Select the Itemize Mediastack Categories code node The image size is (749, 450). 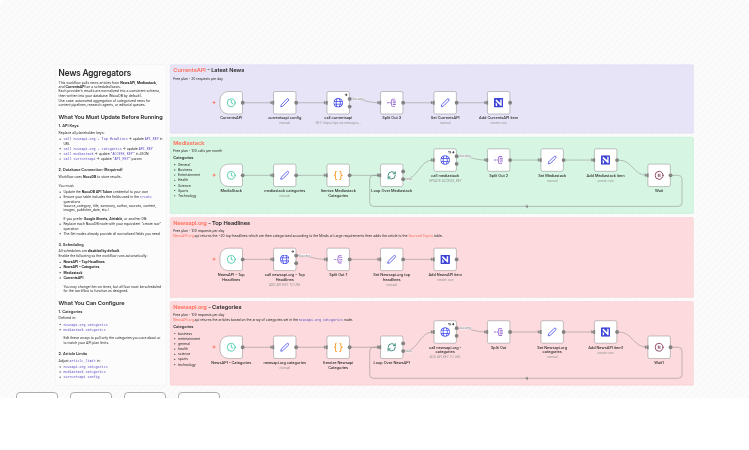click(x=338, y=175)
